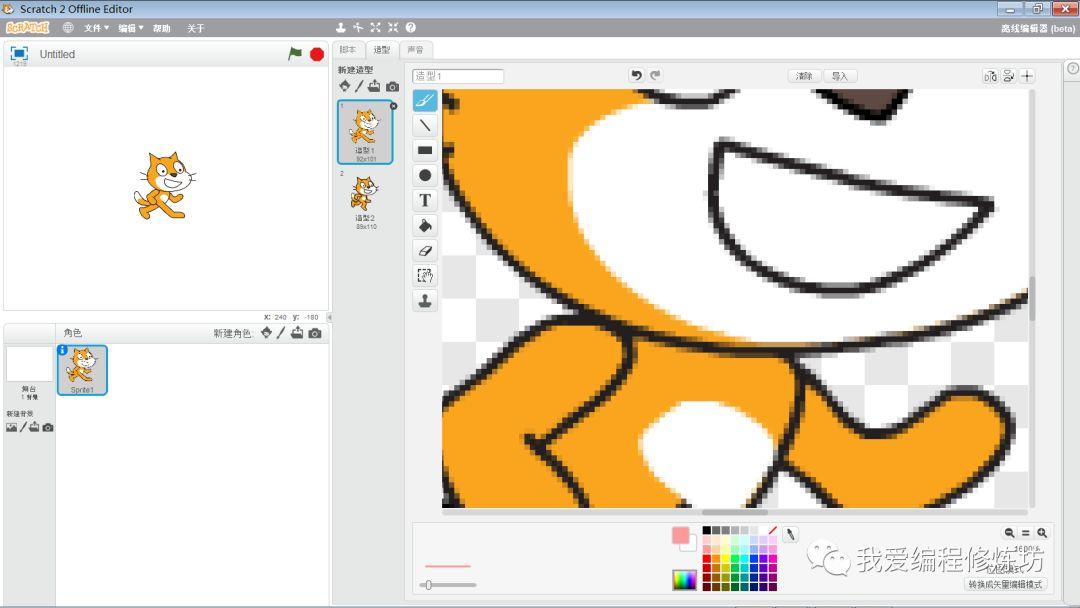Viewport: 1080px width, 608px height.
Task: Select the Shrink sprite tool in top toolbar
Action: pos(393,28)
